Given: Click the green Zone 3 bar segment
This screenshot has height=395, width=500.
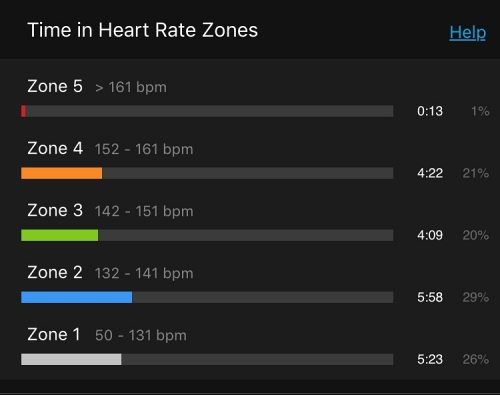Looking at the screenshot, I should (60, 235).
